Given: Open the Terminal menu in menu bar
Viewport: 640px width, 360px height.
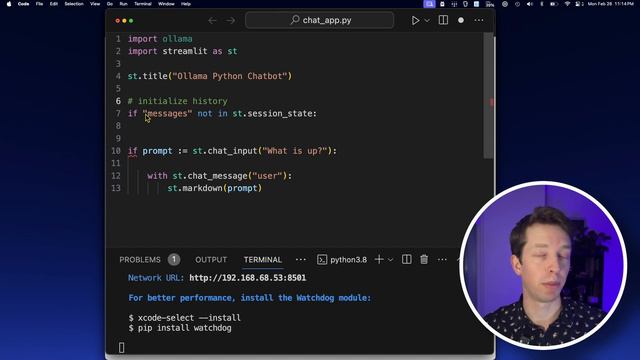Looking at the screenshot, I should coord(143,4).
